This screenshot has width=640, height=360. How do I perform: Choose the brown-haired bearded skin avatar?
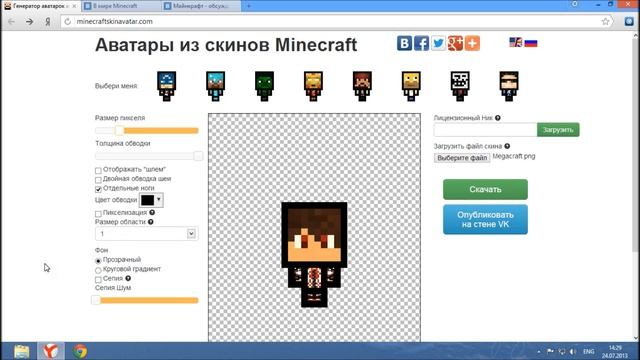362,86
